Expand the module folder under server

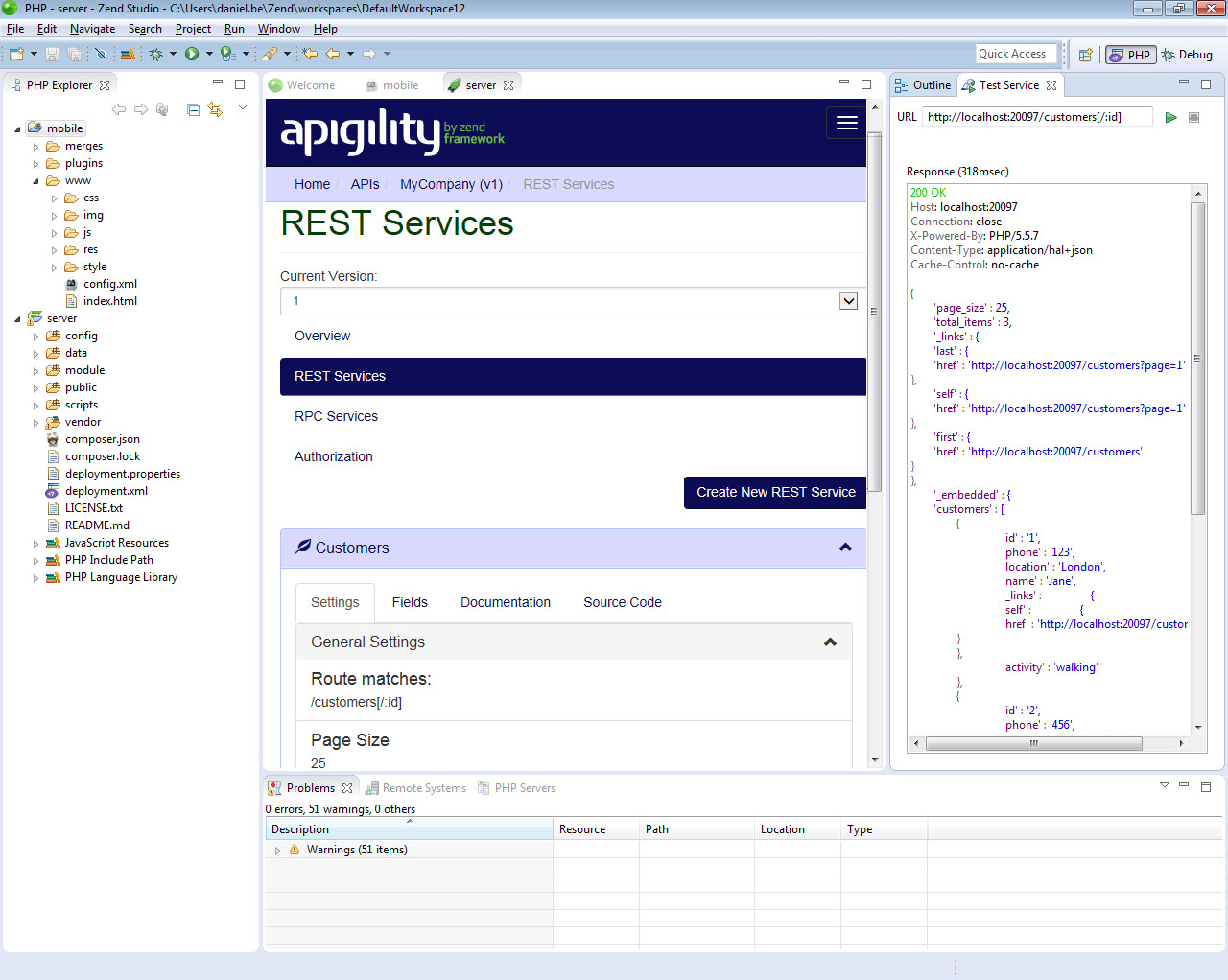(x=36, y=371)
